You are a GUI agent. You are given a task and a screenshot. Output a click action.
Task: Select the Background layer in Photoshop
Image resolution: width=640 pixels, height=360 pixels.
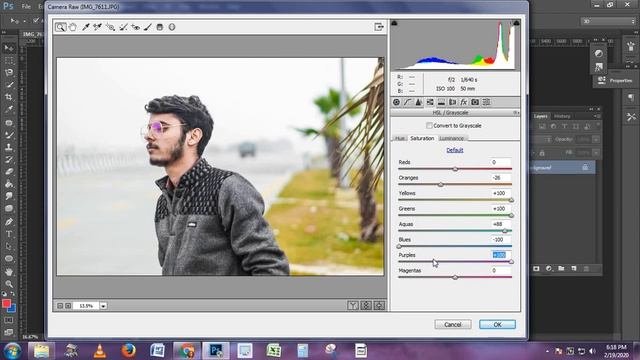pyautogui.click(x=562, y=167)
